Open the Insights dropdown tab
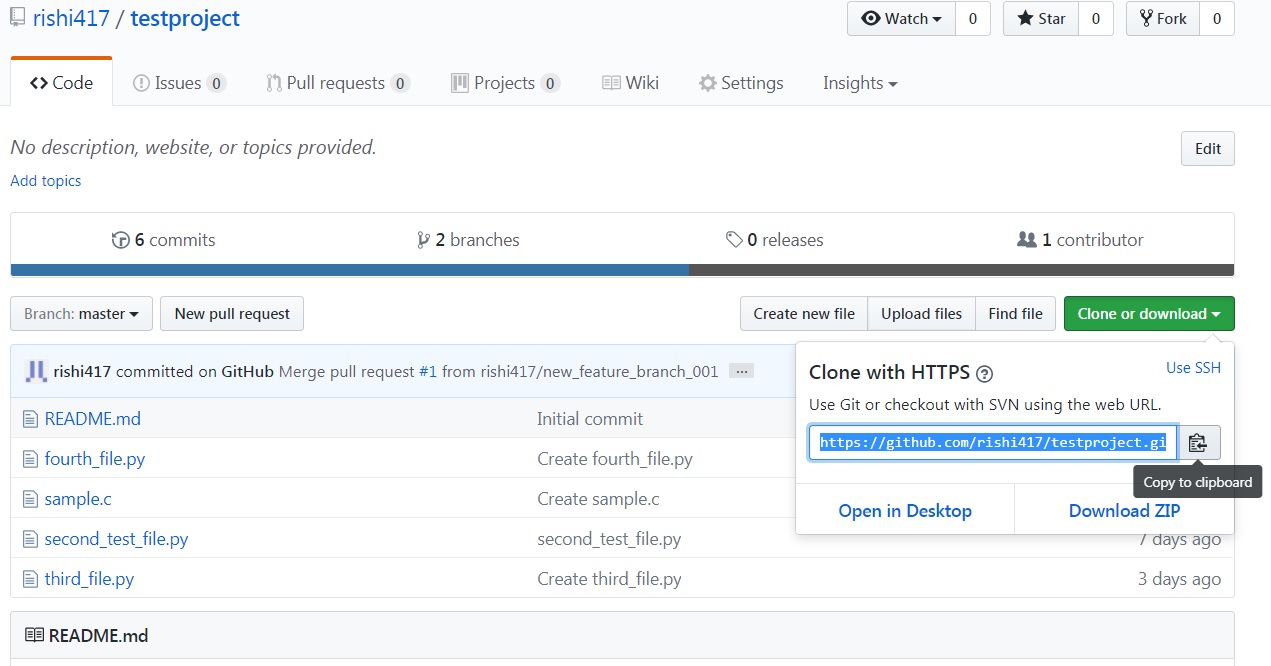1271x666 pixels. (x=859, y=83)
